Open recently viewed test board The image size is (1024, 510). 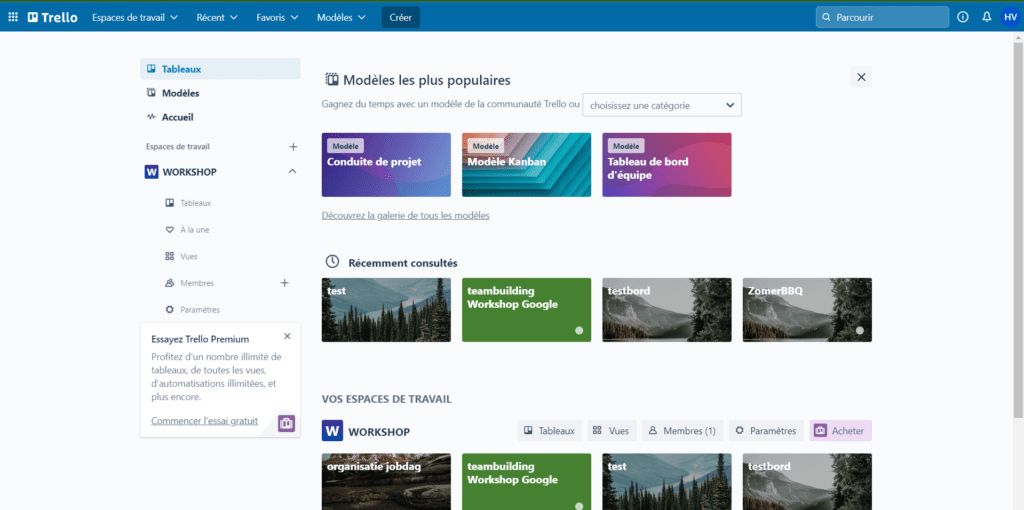point(386,310)
